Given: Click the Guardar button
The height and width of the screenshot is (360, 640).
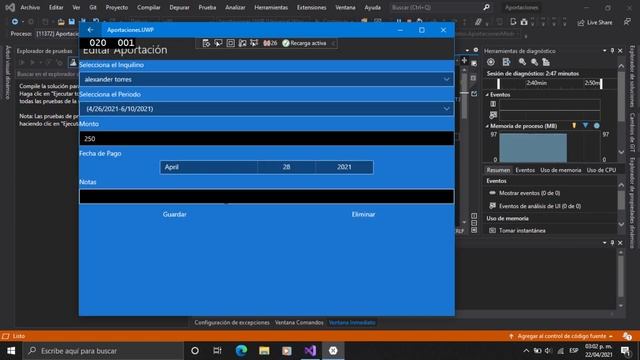Looking at the screenshot, I should [x=174, y=214].
